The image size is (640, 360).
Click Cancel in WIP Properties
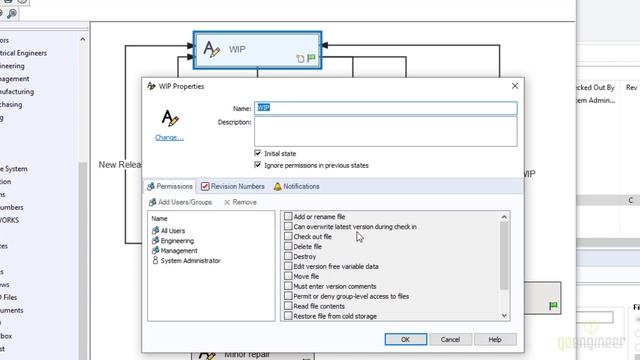[x=450, y=340]
